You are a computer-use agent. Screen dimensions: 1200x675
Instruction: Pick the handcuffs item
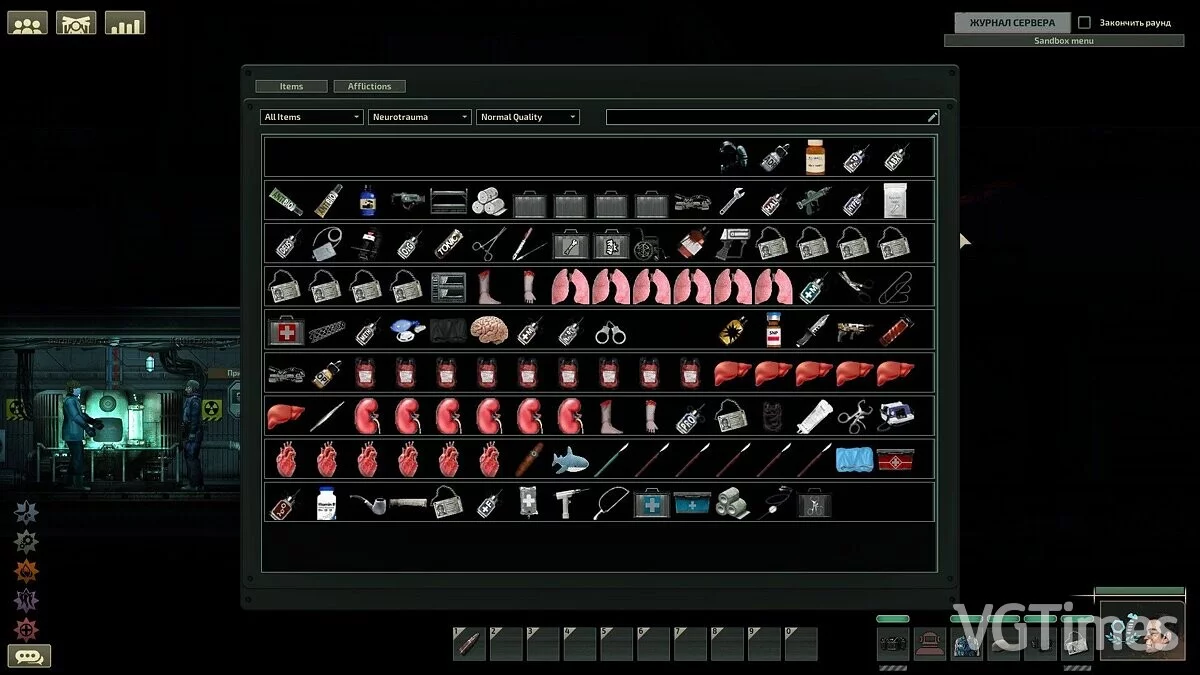pyautogui.click(x=610, y=333)
